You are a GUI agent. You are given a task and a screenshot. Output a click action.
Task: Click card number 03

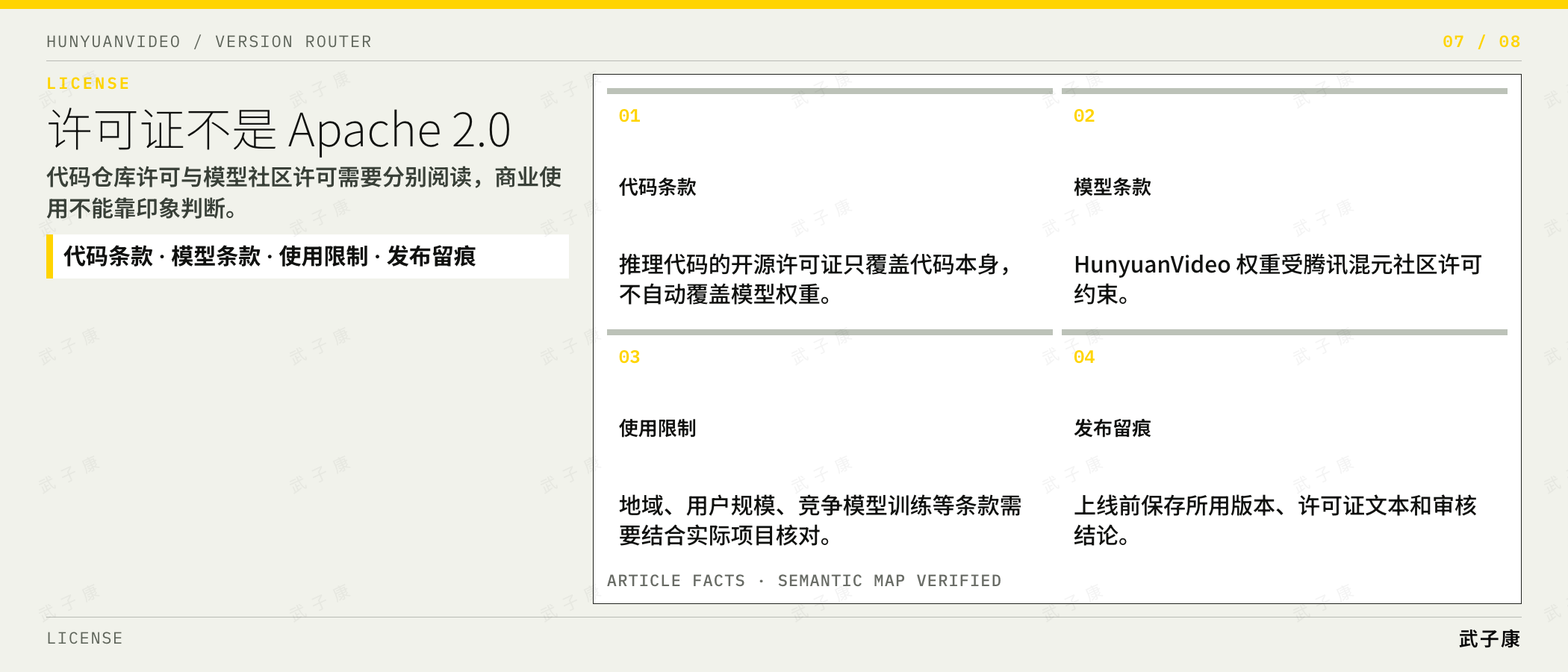pos(629,357)
